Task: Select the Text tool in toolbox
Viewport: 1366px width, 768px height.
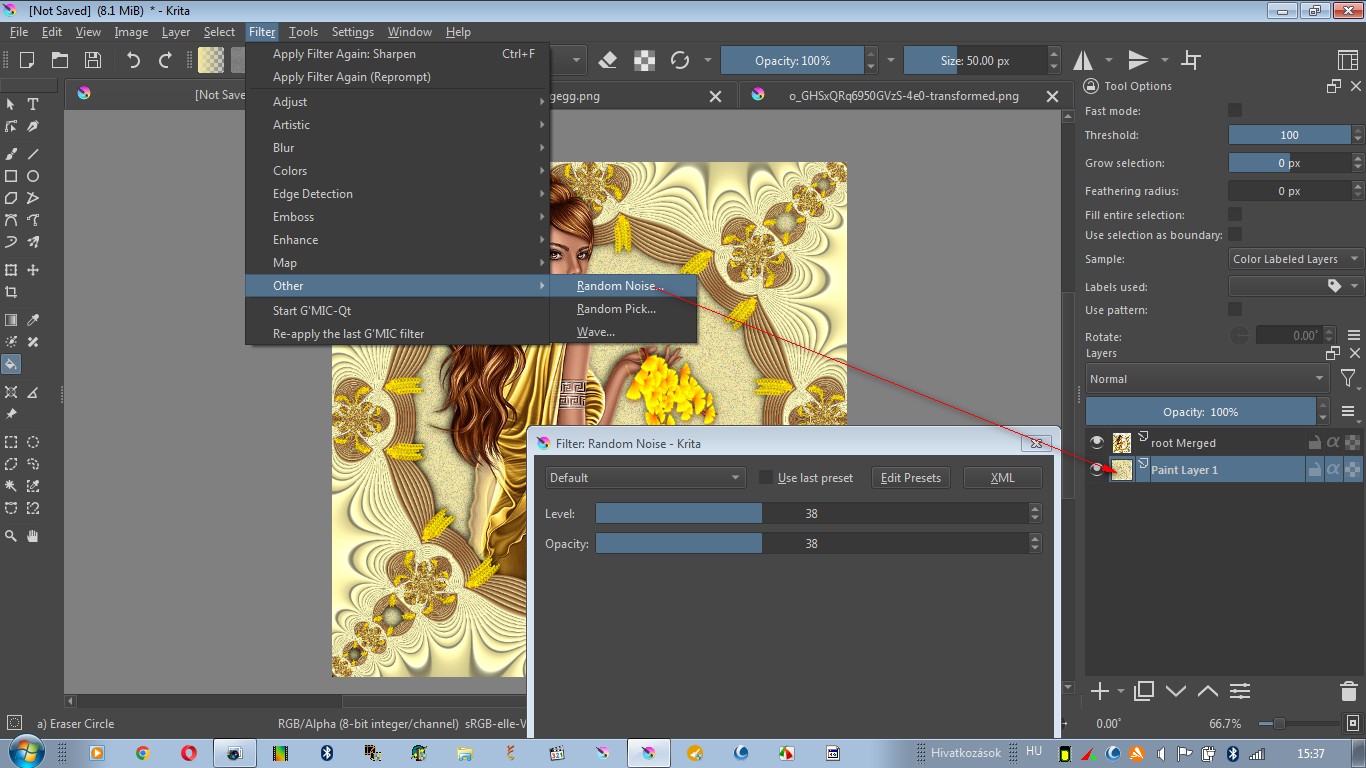Action: [x=33, y=104]
